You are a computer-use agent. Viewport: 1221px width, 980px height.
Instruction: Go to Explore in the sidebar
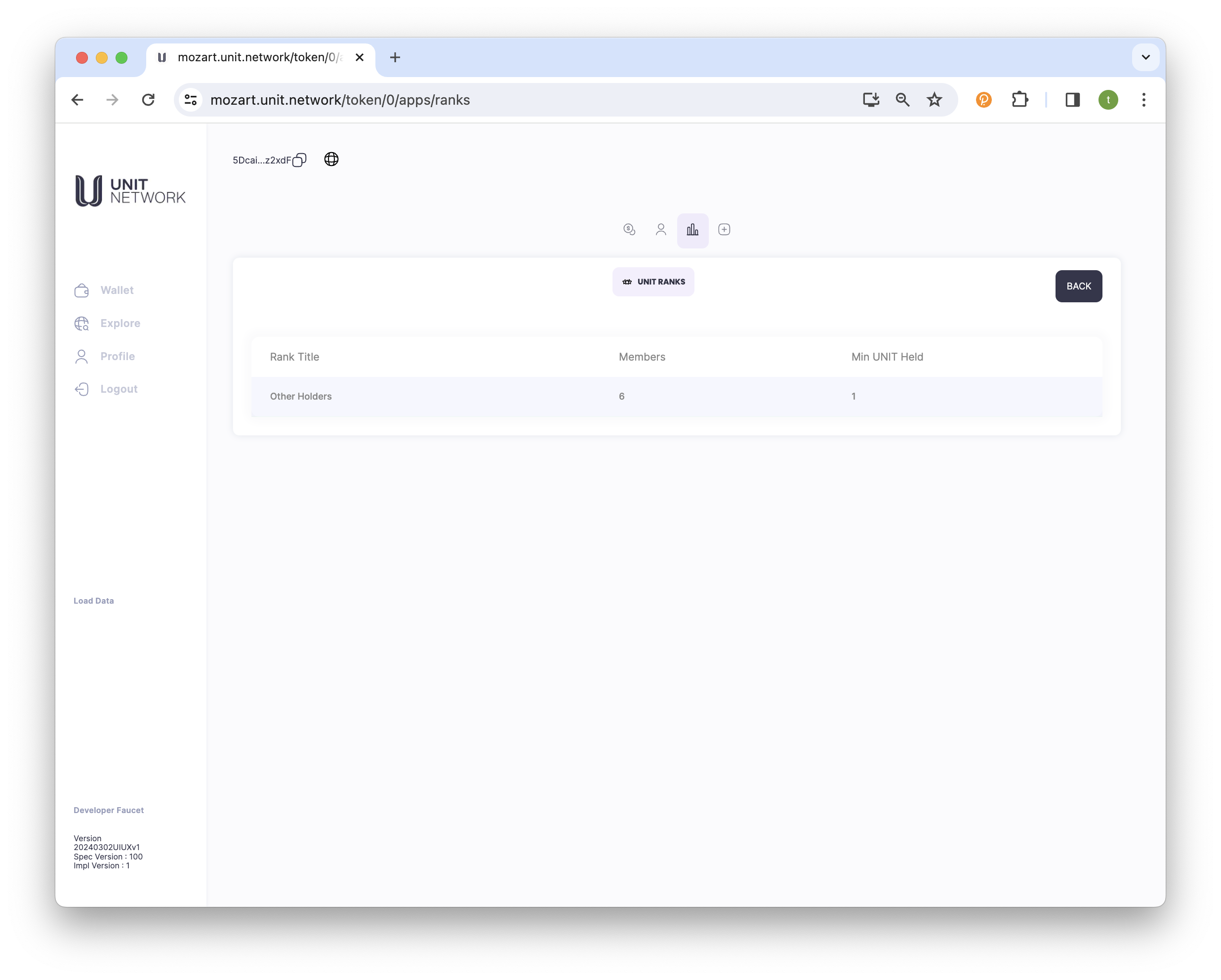(x=120, y=323)
